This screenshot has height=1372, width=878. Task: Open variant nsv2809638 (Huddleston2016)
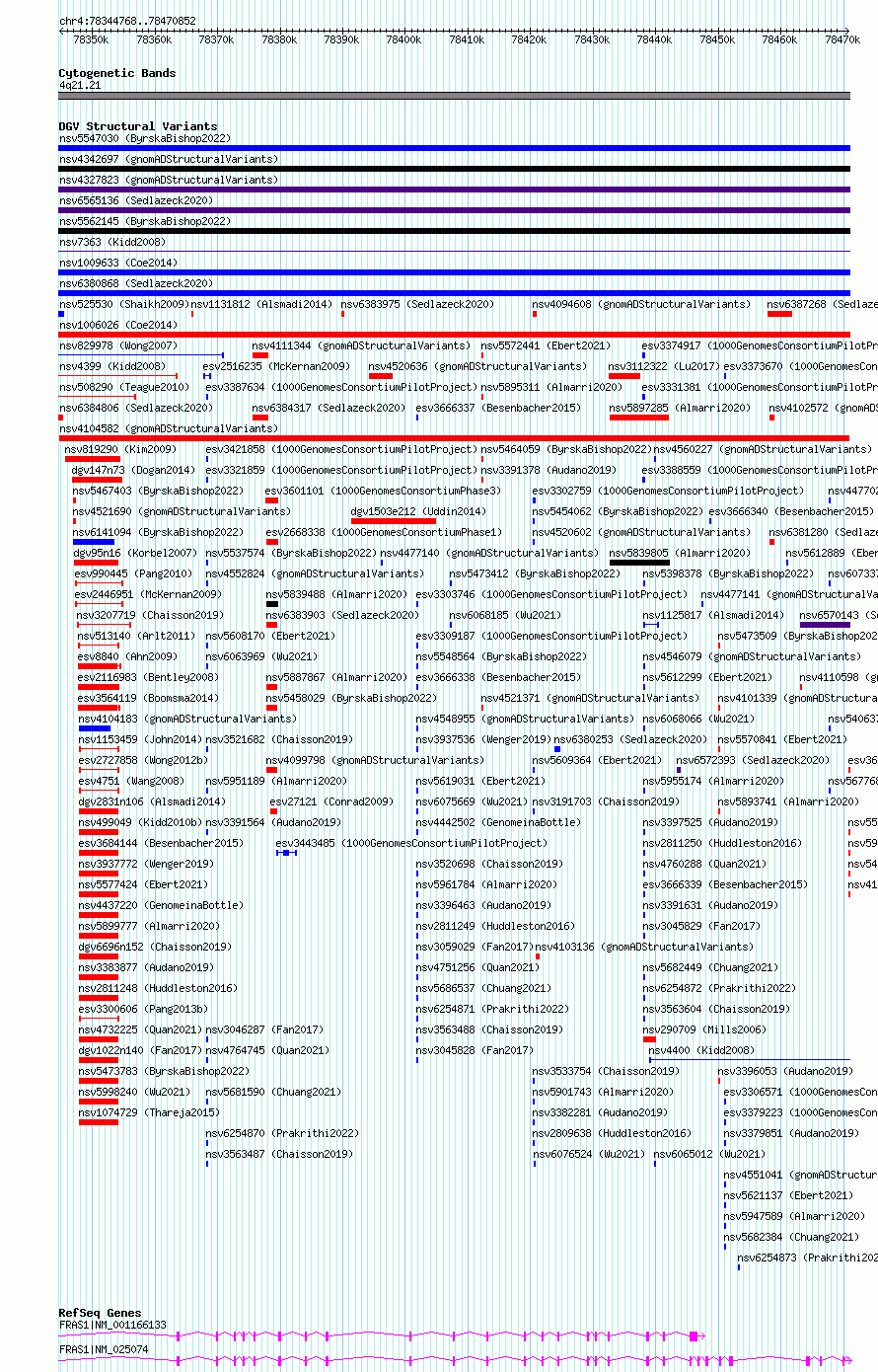[x=613, y=1133]
